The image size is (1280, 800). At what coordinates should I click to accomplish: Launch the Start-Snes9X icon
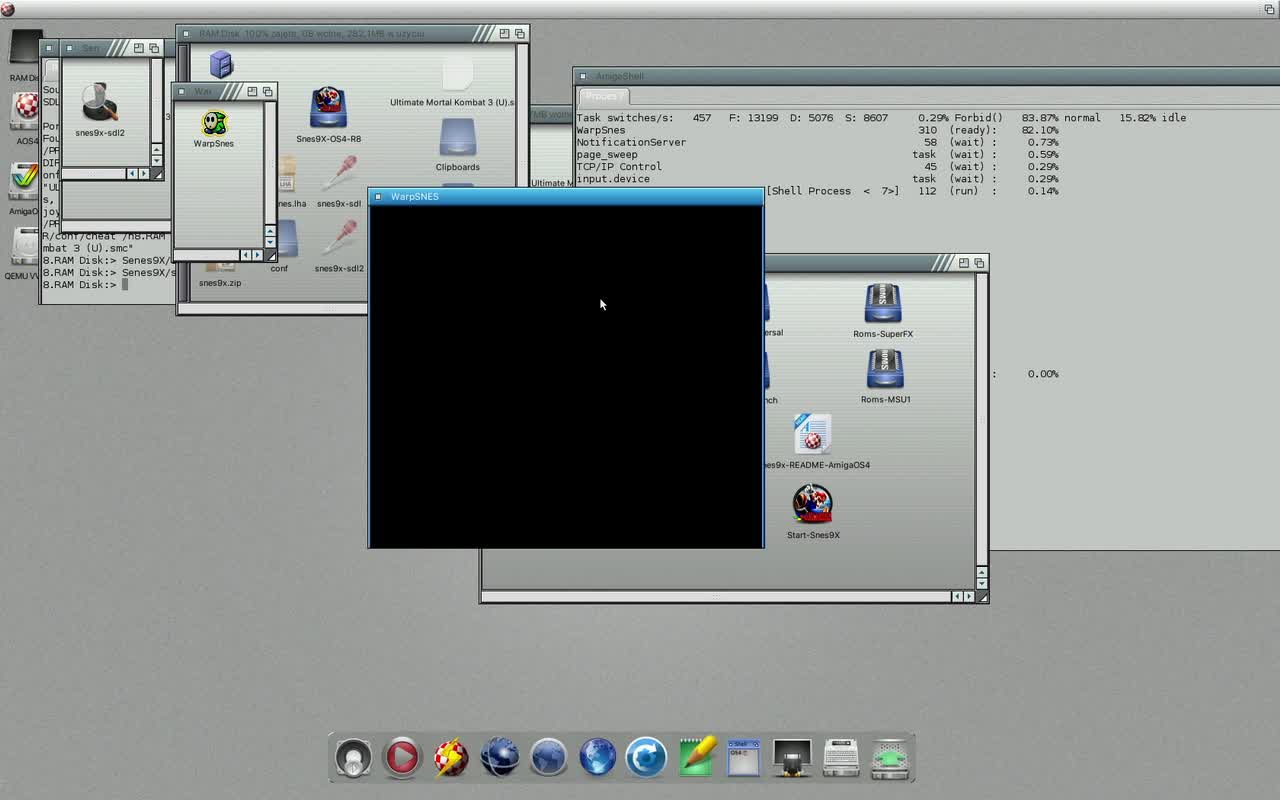click(x=812, y=505)
